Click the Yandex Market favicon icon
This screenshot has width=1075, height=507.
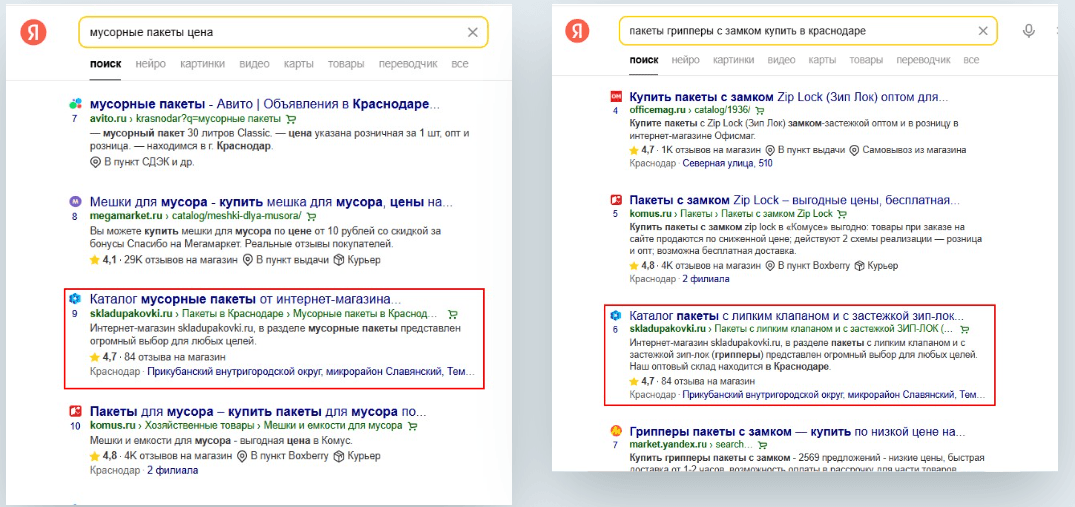[x=616, y=431]
